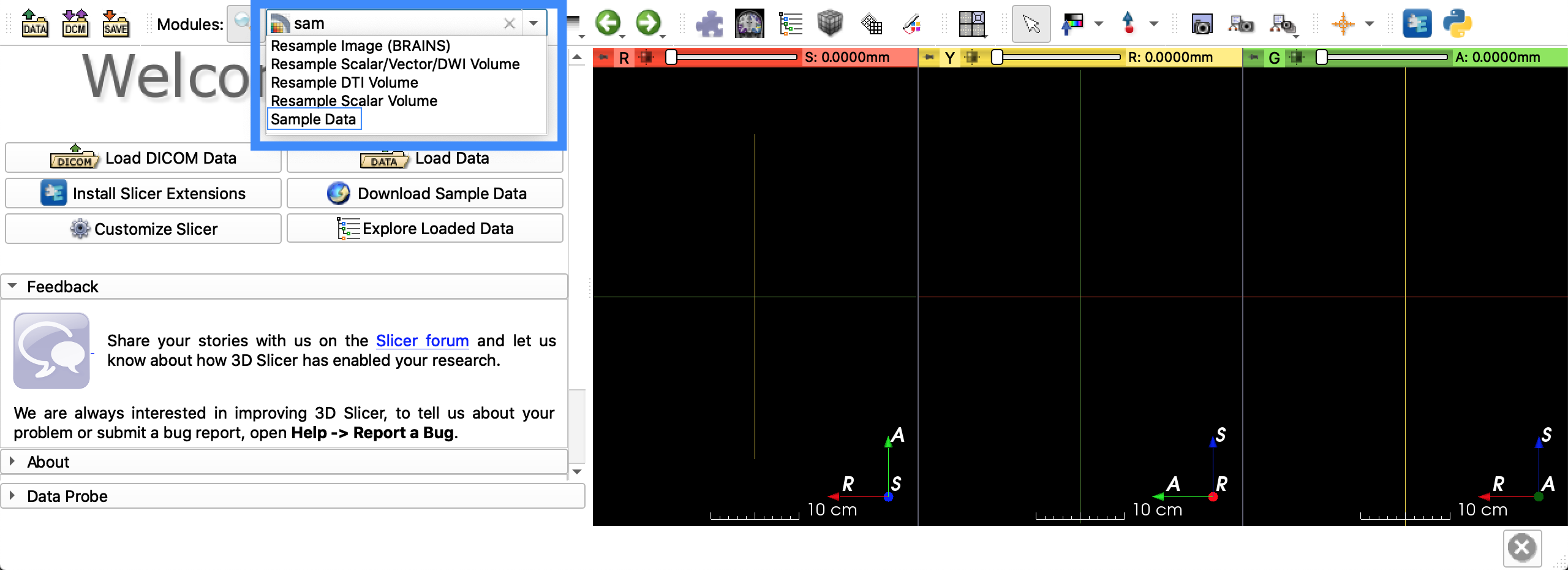The height and width of the screenshot is (570, 1568).
Task: Toggle the Yellow slice view pin
Action: [929, 57]
